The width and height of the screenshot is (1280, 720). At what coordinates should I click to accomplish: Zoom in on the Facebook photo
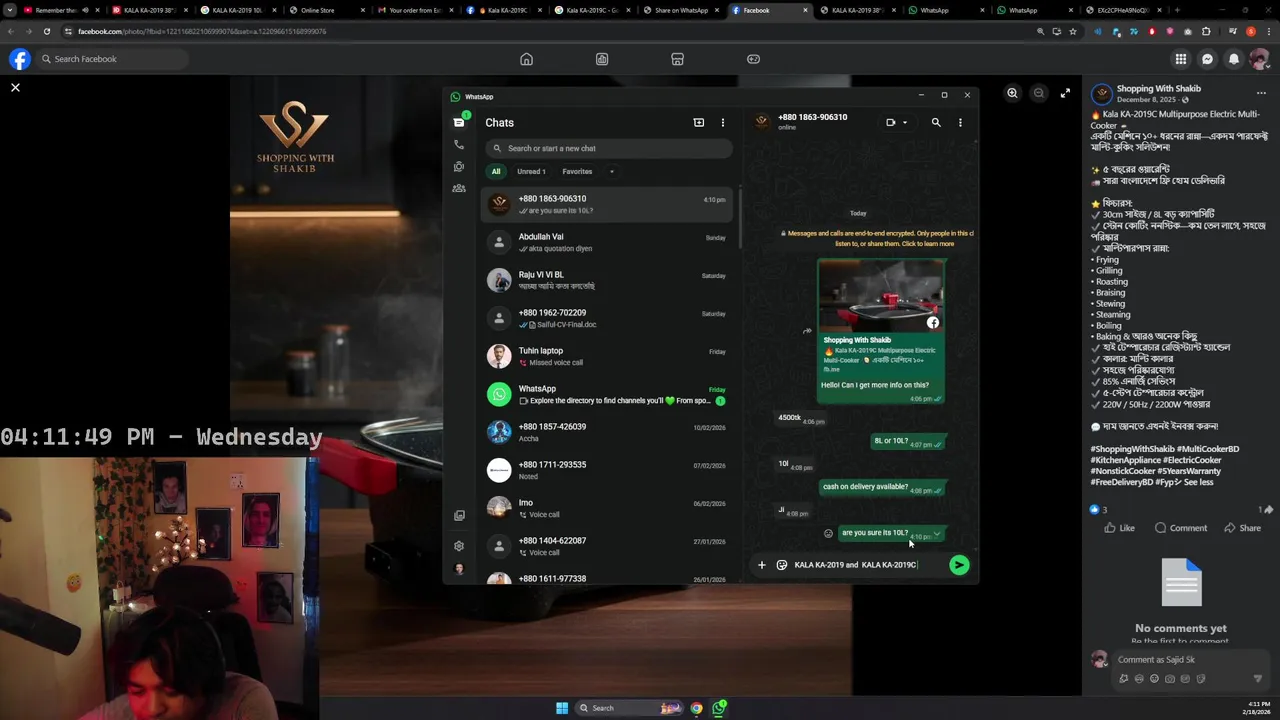pyautogui.click(x=1012, y=93)
